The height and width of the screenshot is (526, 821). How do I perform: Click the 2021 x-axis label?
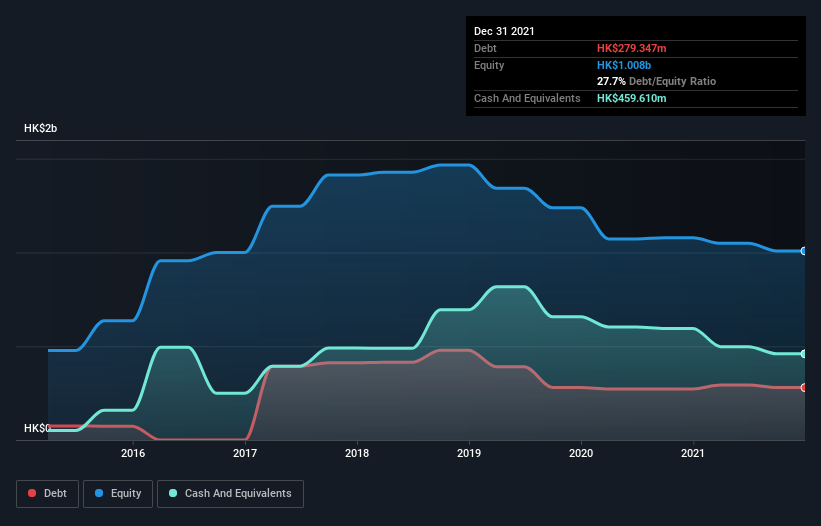pyautogui.click(x=693, y=453)
